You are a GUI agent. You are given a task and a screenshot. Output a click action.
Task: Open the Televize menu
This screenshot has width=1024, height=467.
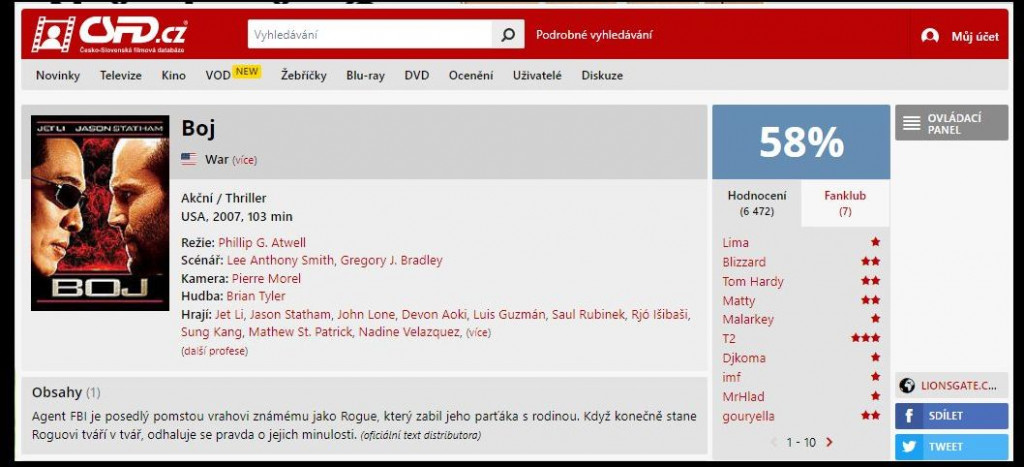pos(121,75)
